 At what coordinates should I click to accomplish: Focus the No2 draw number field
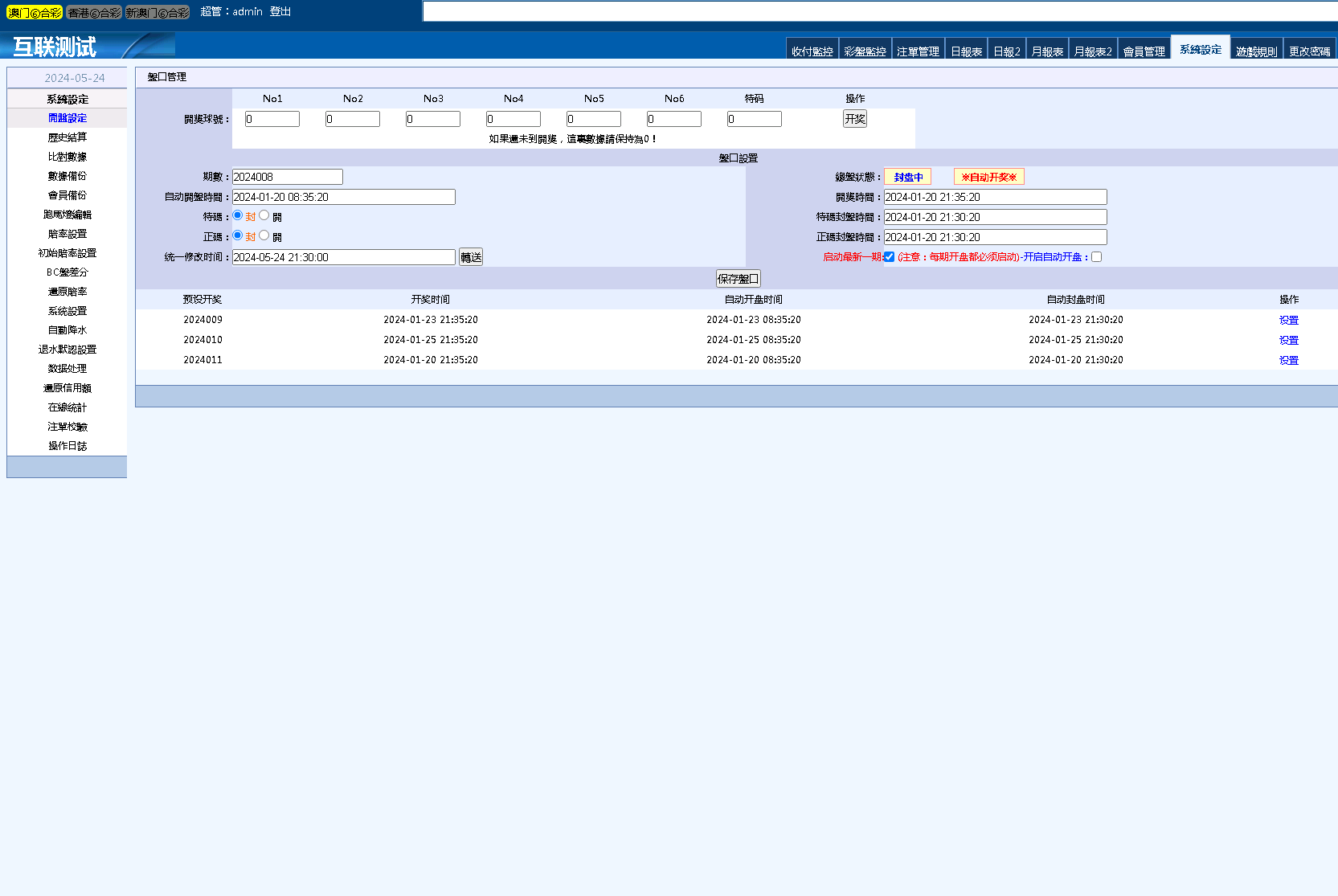353,119
